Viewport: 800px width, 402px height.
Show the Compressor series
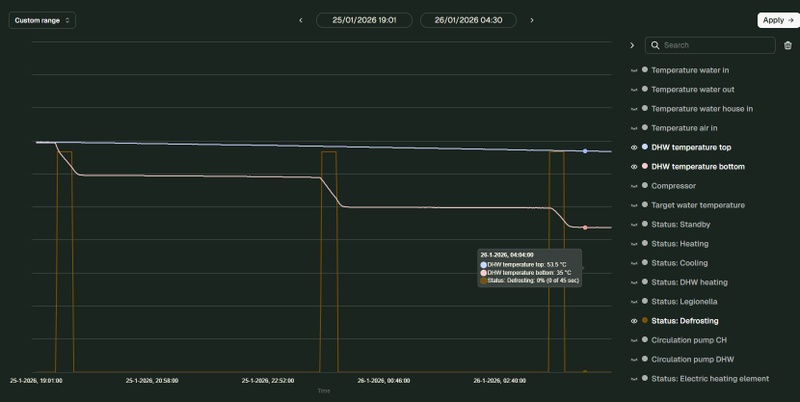pyautogui.click(x=634, y=186)
